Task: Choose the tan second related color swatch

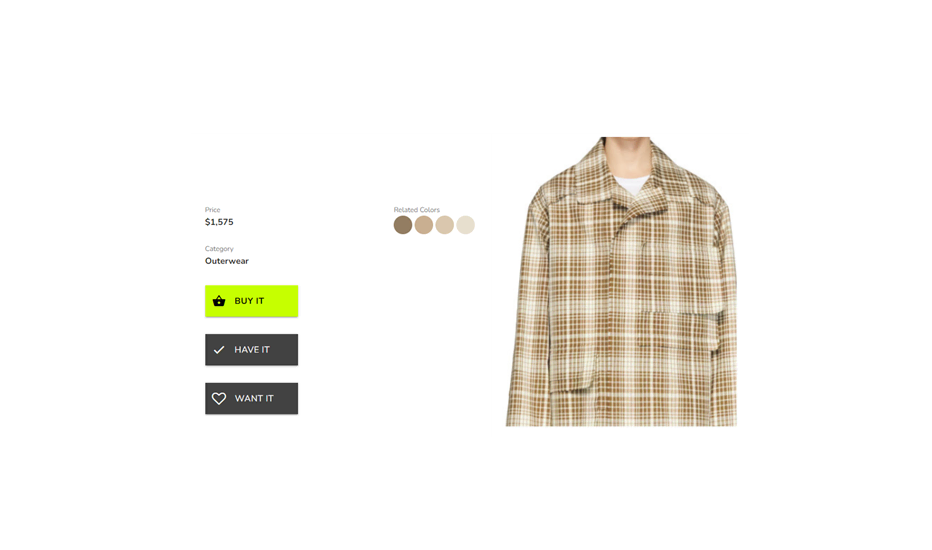Action: [424, 225]
